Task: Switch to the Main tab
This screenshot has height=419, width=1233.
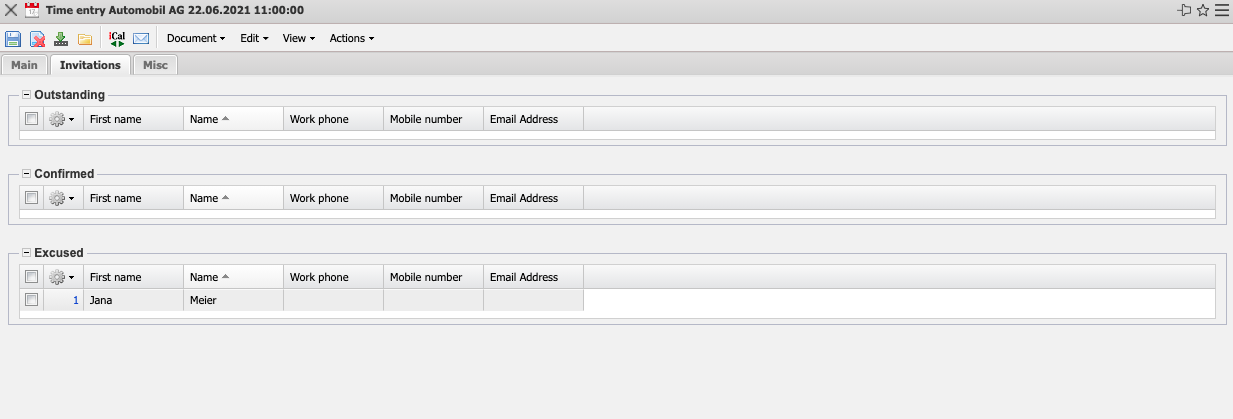Action: 24,65
